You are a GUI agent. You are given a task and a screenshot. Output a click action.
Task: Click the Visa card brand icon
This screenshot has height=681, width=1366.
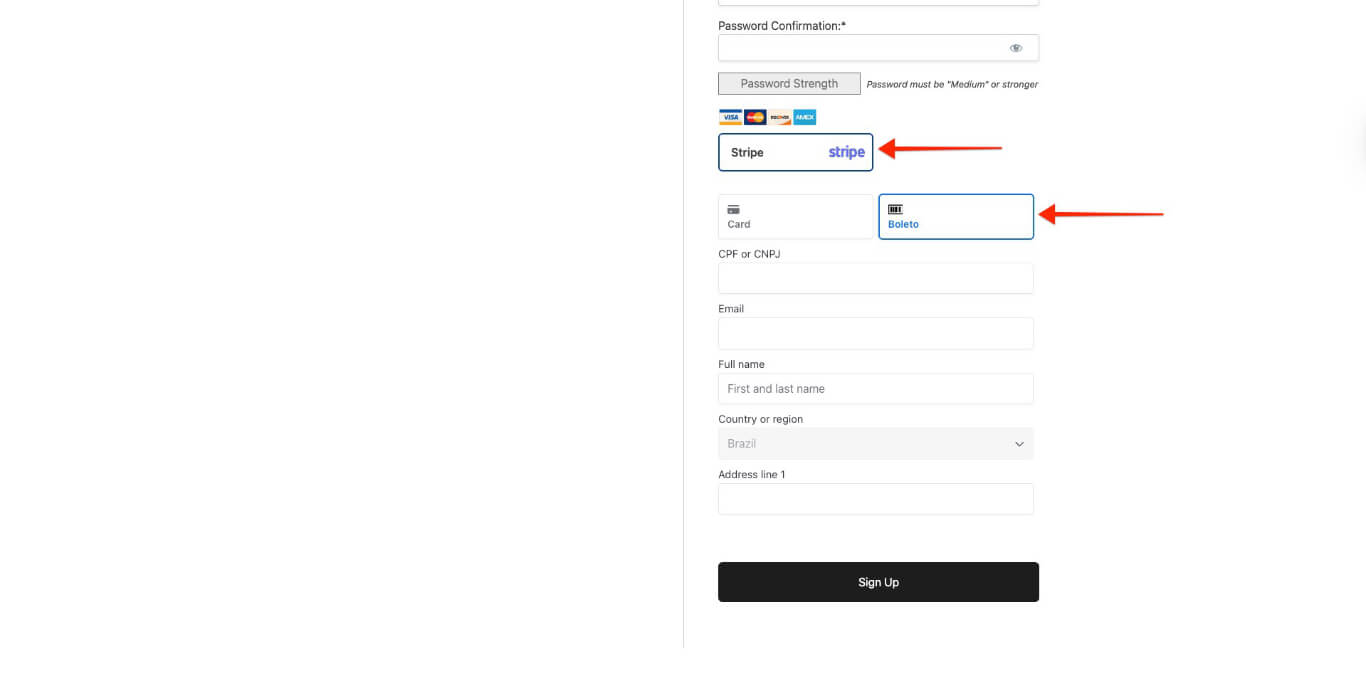730,117
